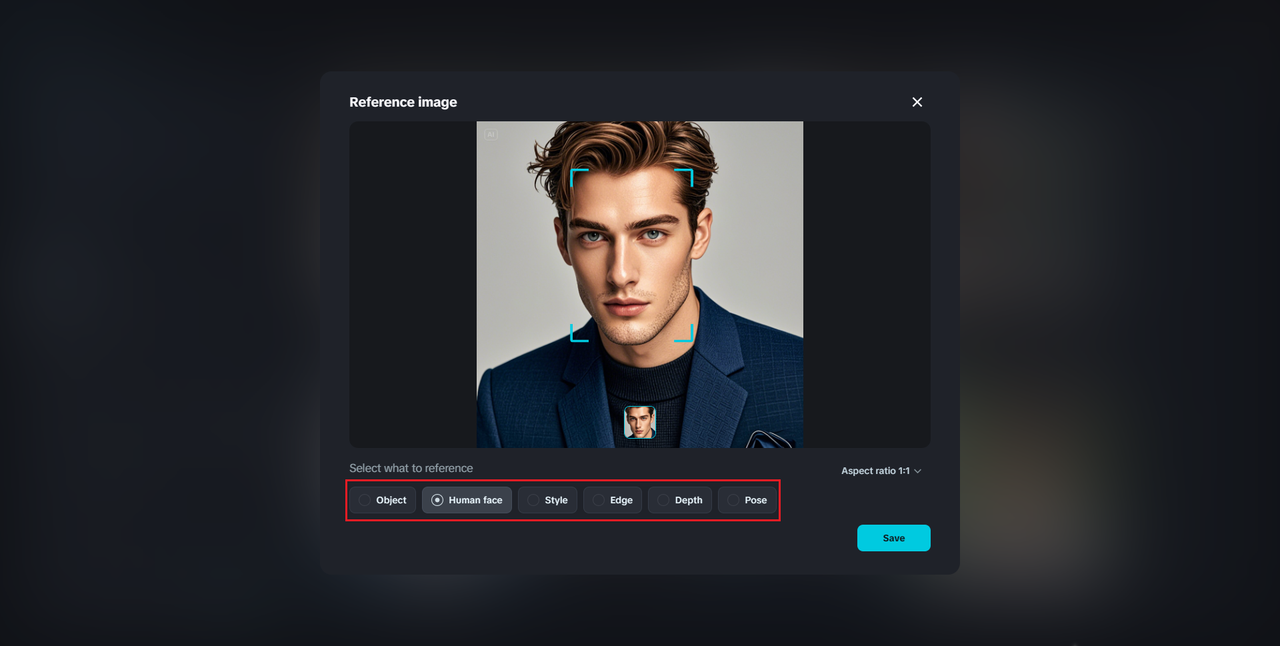Choose the Edge reference option
The image size is (1280, 646).
[x=612, y=500]
